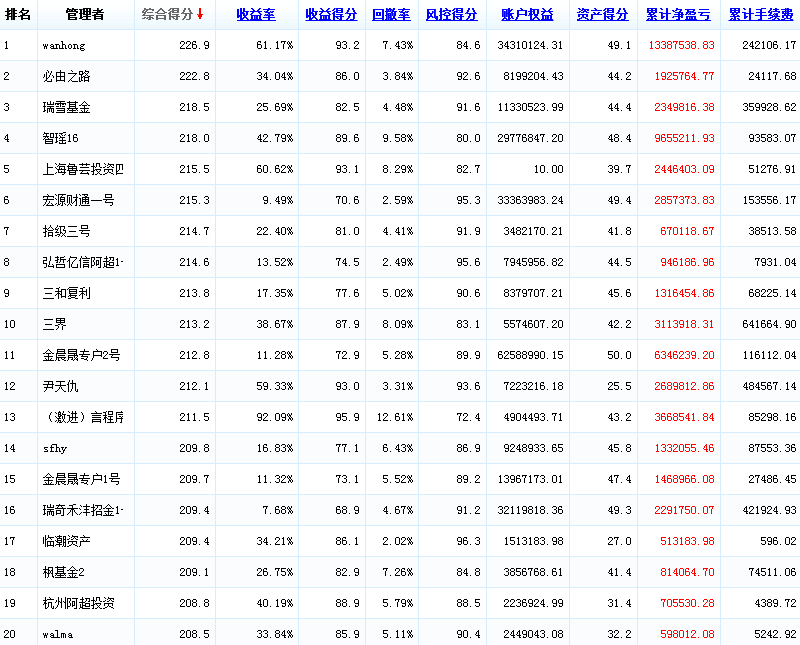Screen dimensions: 800x645
Task: Select manager name 必由之路
Action: (66, 77)
